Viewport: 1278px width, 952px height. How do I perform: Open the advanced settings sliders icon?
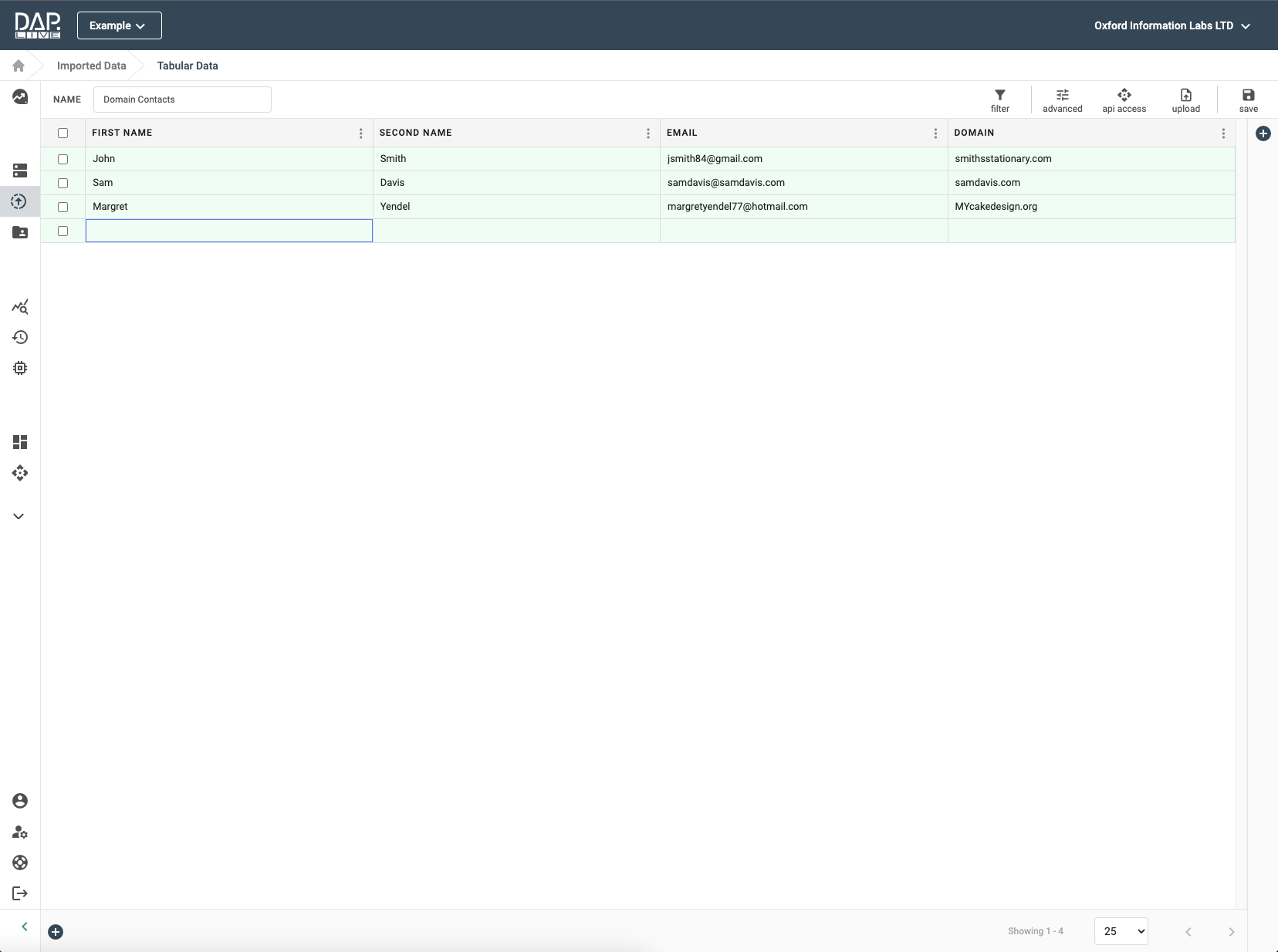pos(1062,96)
